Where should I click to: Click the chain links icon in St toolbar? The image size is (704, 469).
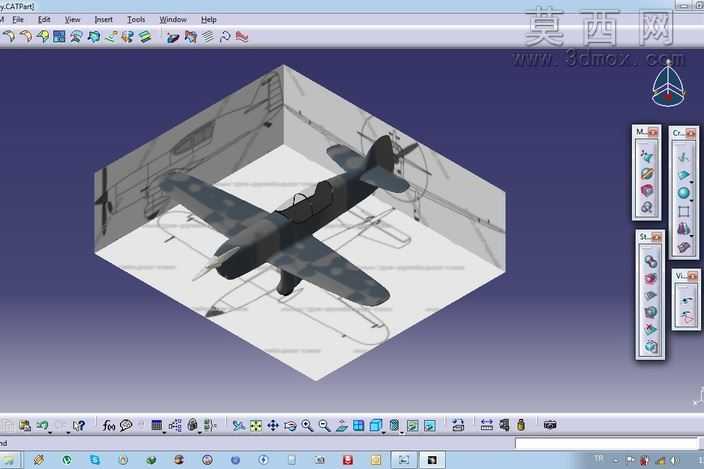(x=651, y=261)
